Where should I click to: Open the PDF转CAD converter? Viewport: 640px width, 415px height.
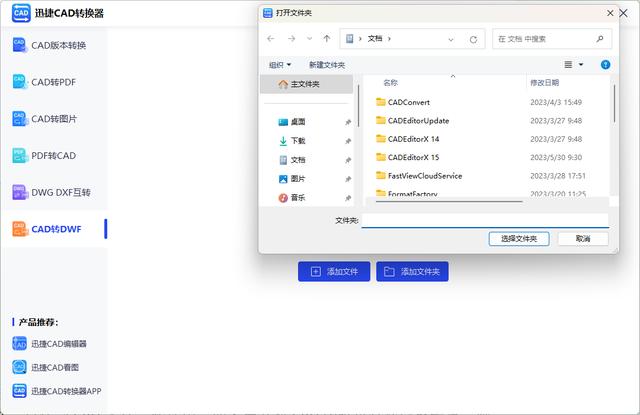(56, 155)
